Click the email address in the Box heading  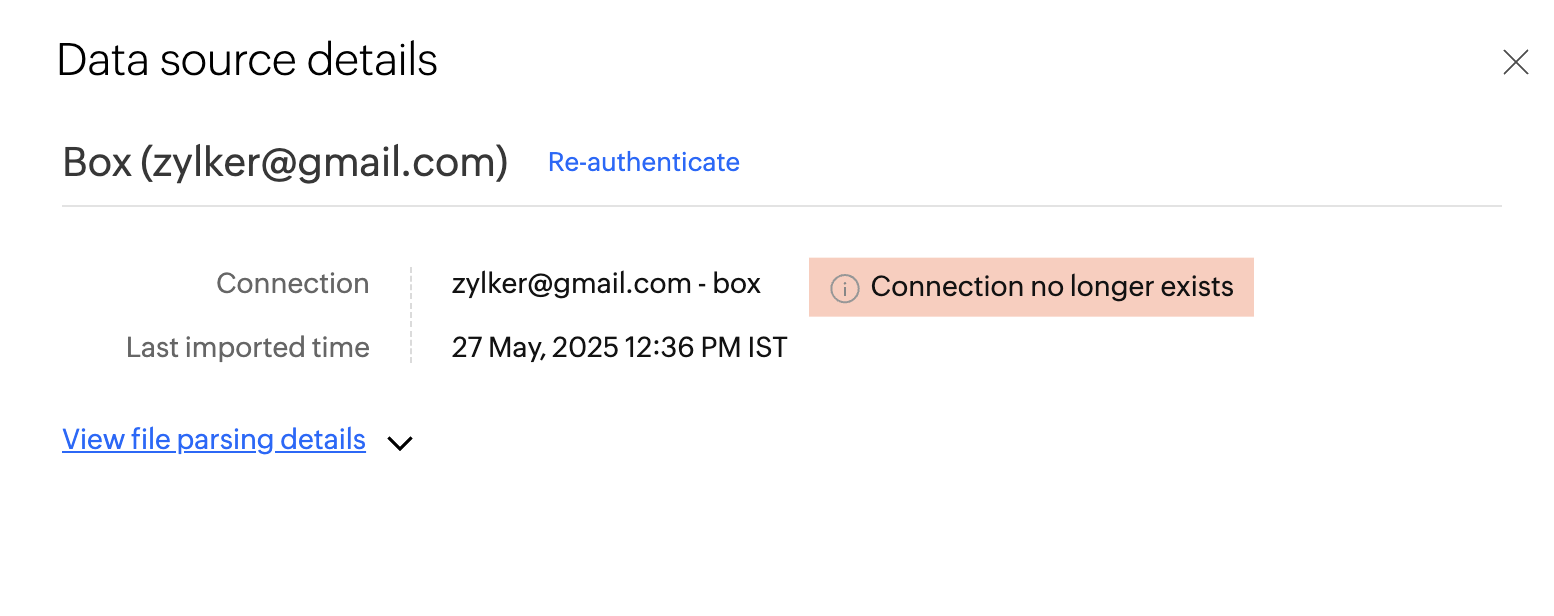click(324, 162)
